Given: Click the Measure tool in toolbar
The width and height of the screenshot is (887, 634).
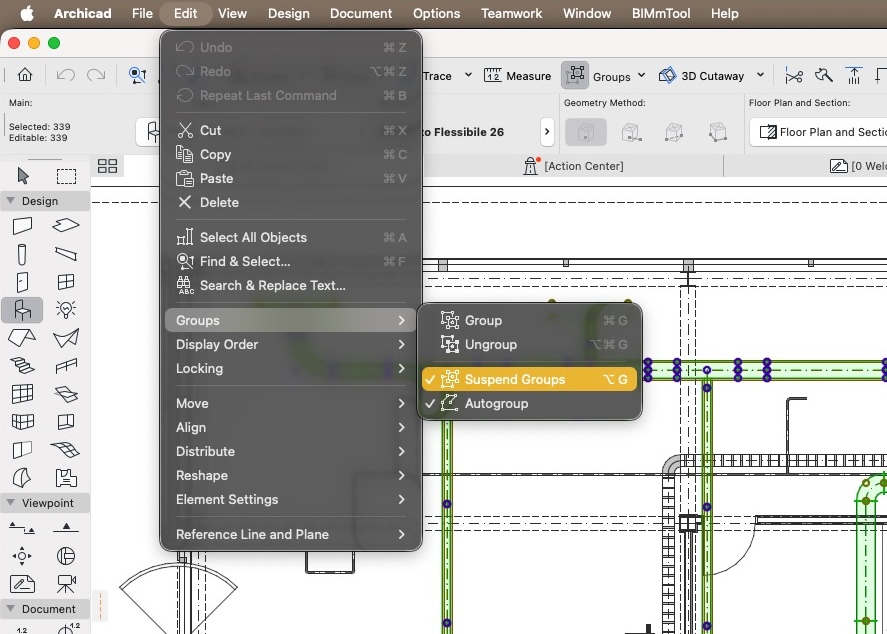Looking at the screenshot, I should tap(517, 76).
